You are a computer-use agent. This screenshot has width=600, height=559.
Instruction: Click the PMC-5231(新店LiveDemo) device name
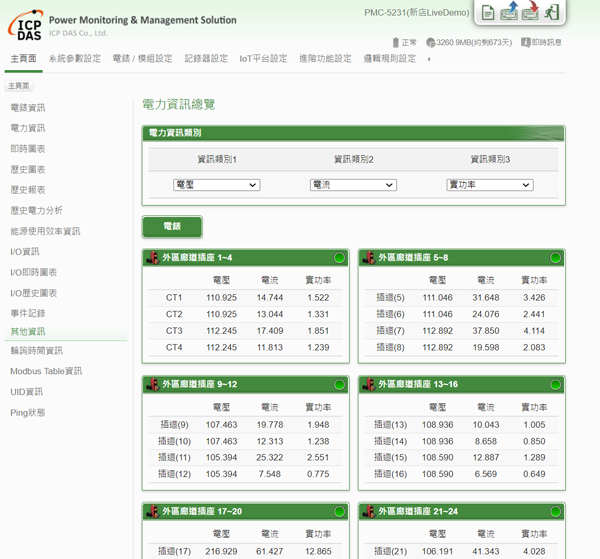click(417, 13)
